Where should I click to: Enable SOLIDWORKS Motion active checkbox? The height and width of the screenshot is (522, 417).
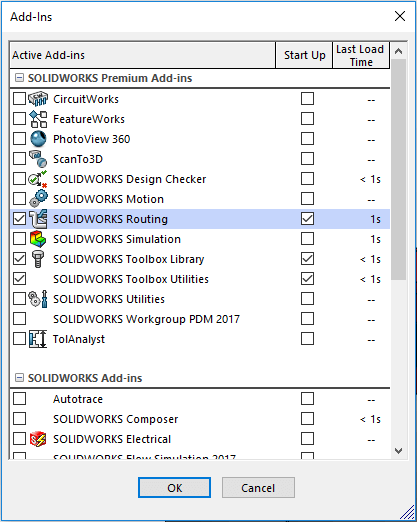pyautogui.click(x=19, y=199)
